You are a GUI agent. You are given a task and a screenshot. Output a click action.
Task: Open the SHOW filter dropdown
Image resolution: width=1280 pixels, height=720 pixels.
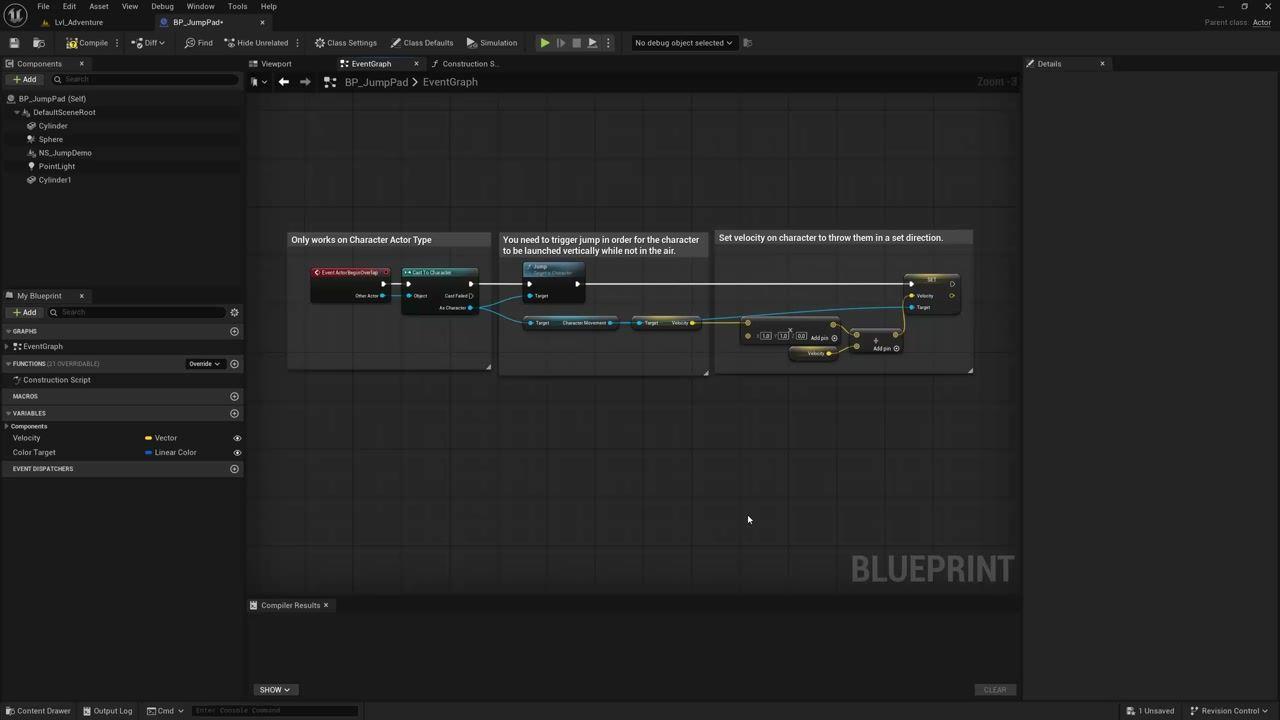tap(274, 690)
